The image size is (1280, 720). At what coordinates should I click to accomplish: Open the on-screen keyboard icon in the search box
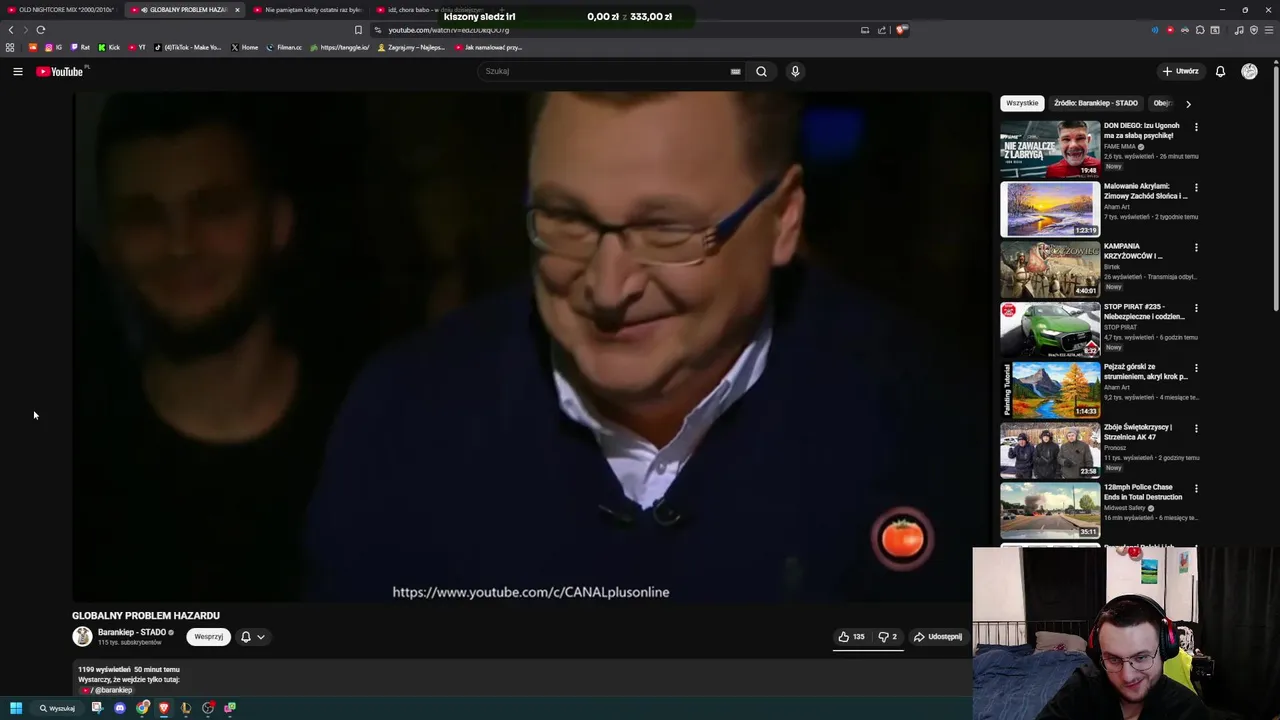pyautogui.click(x=735, y=71)
